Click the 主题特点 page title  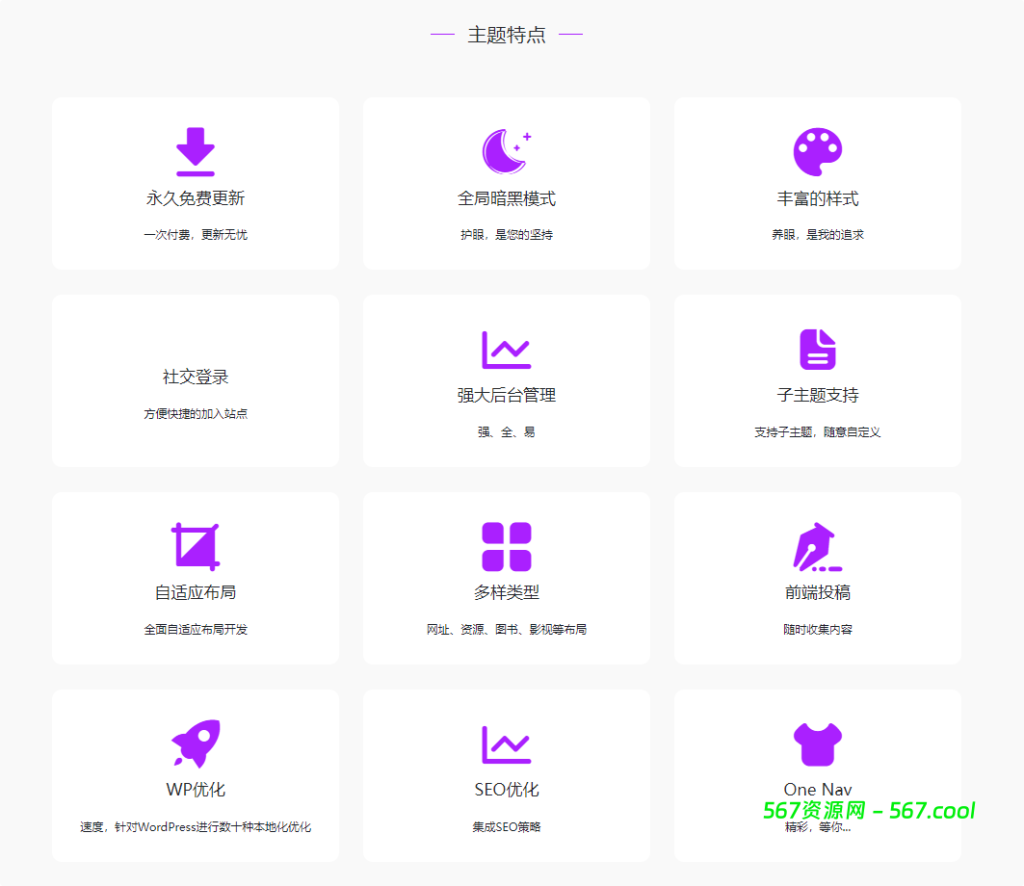(x=506, y=34)
